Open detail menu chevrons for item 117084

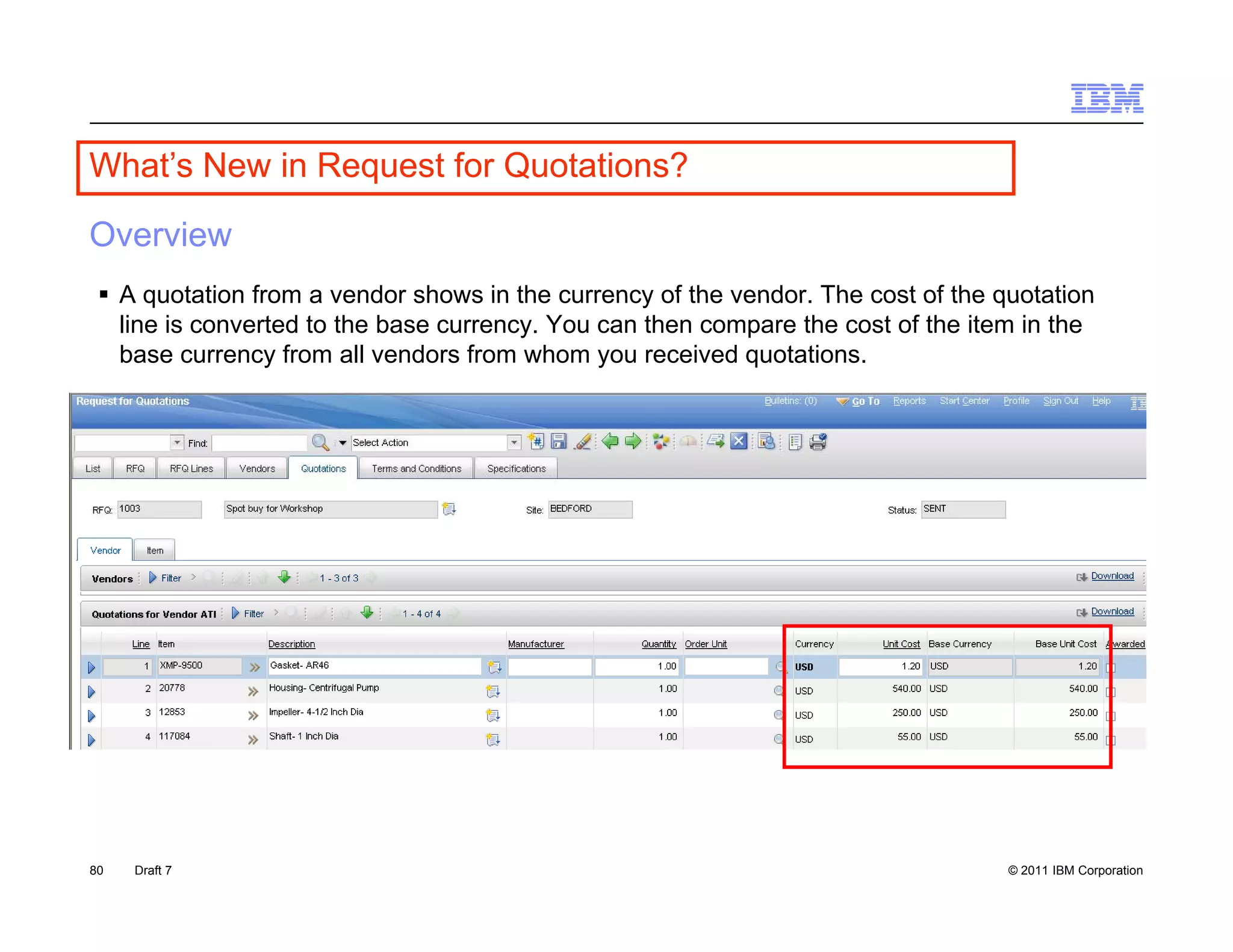pyautogui.click(x=253, y=740)
